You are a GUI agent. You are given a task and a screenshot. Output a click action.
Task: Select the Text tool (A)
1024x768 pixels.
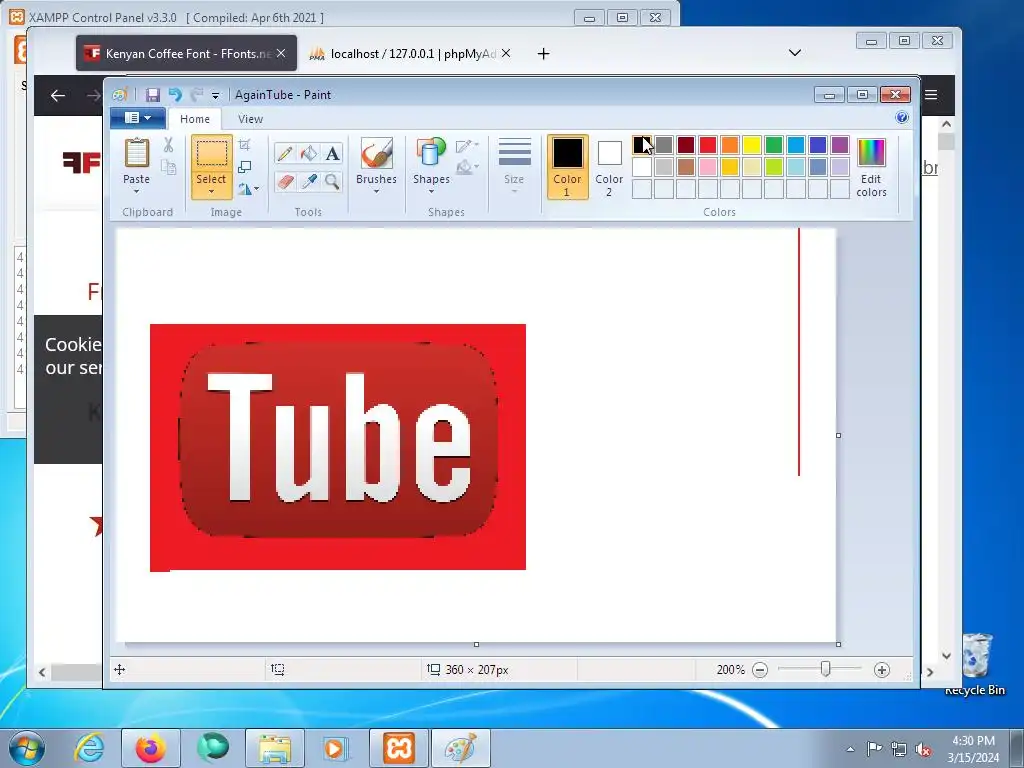click(332, 153)
